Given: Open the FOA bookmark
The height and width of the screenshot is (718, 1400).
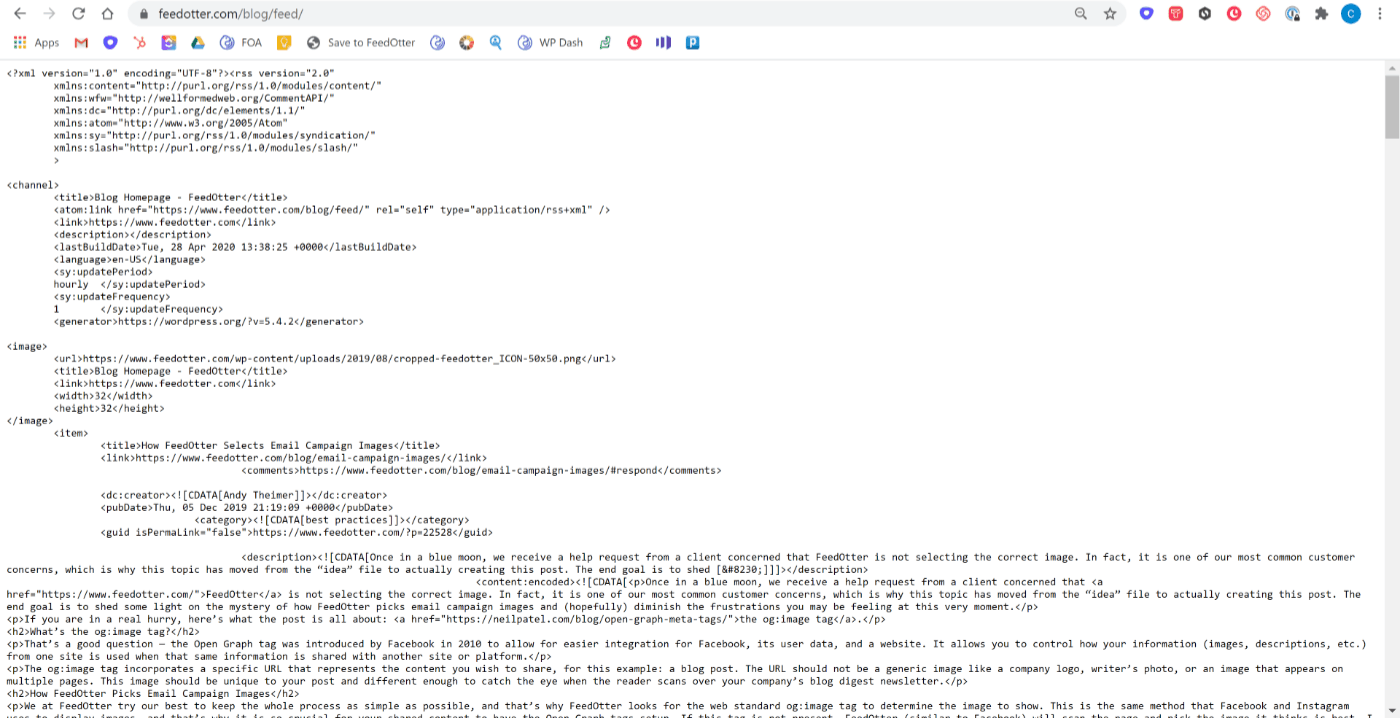Looking at the screenshot, I should pos(240,43).
